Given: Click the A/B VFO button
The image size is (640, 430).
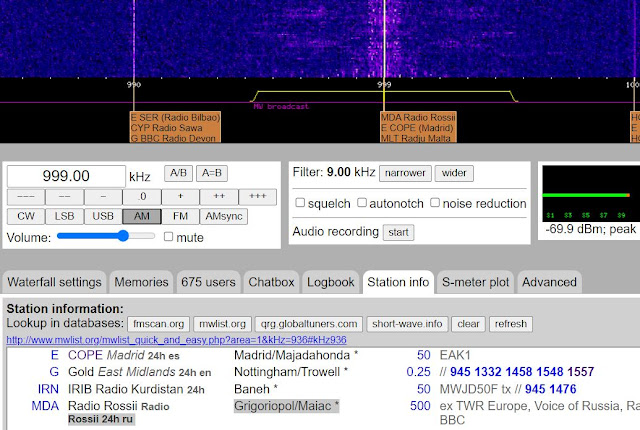Looking at the screenshot, I should pyautogui.click(x=178, y=173).
